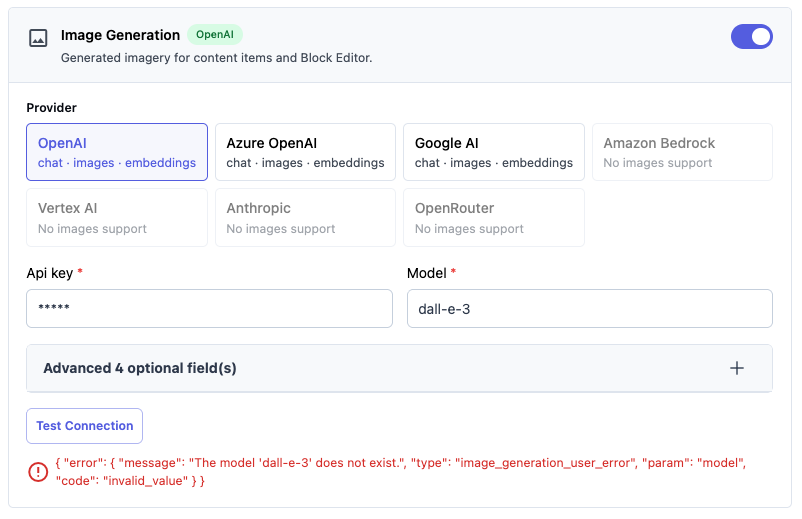Click the red error alert icon
The width and height of the screenshot is (802, 519).
[38, 471]
